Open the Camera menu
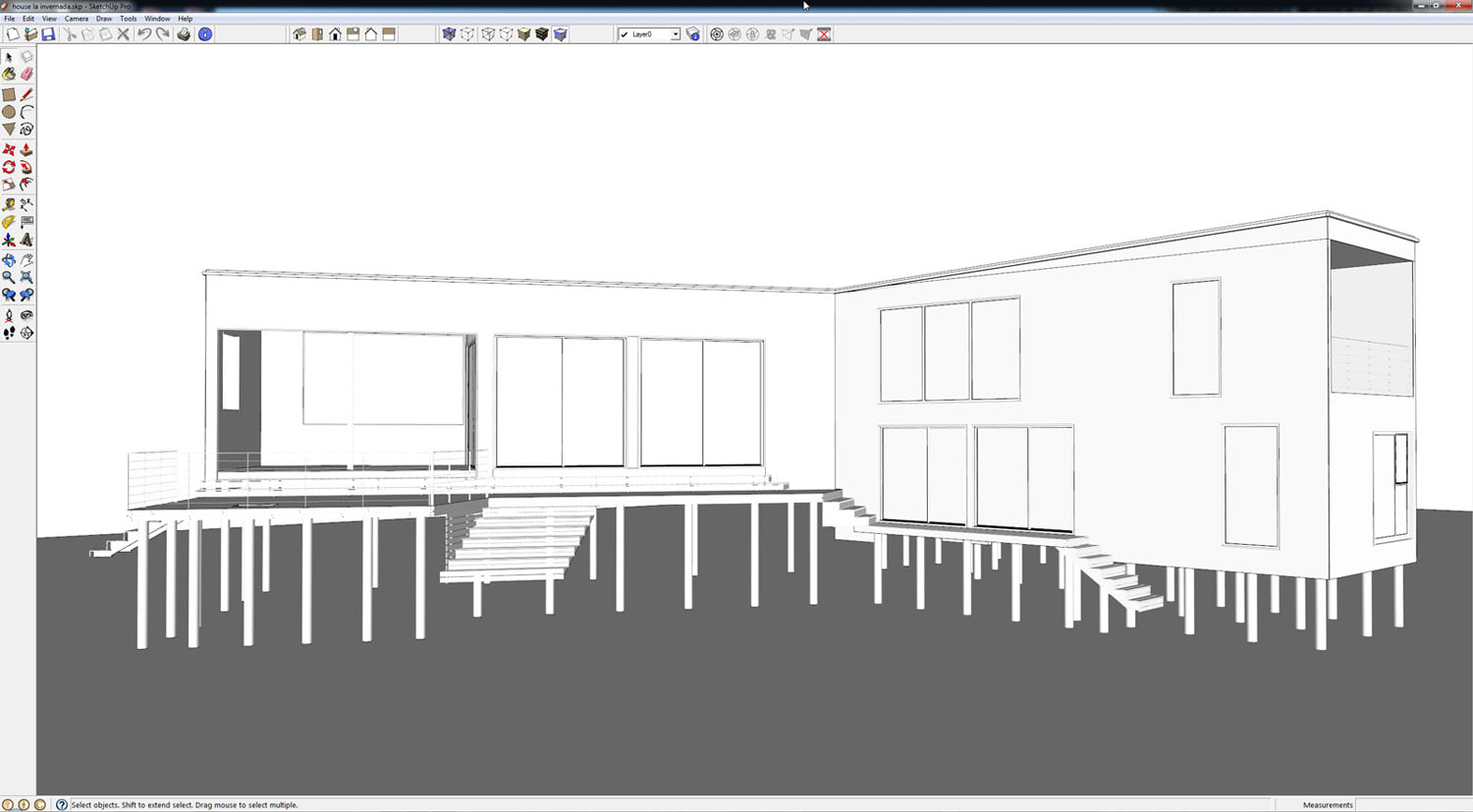 [76, 19]
